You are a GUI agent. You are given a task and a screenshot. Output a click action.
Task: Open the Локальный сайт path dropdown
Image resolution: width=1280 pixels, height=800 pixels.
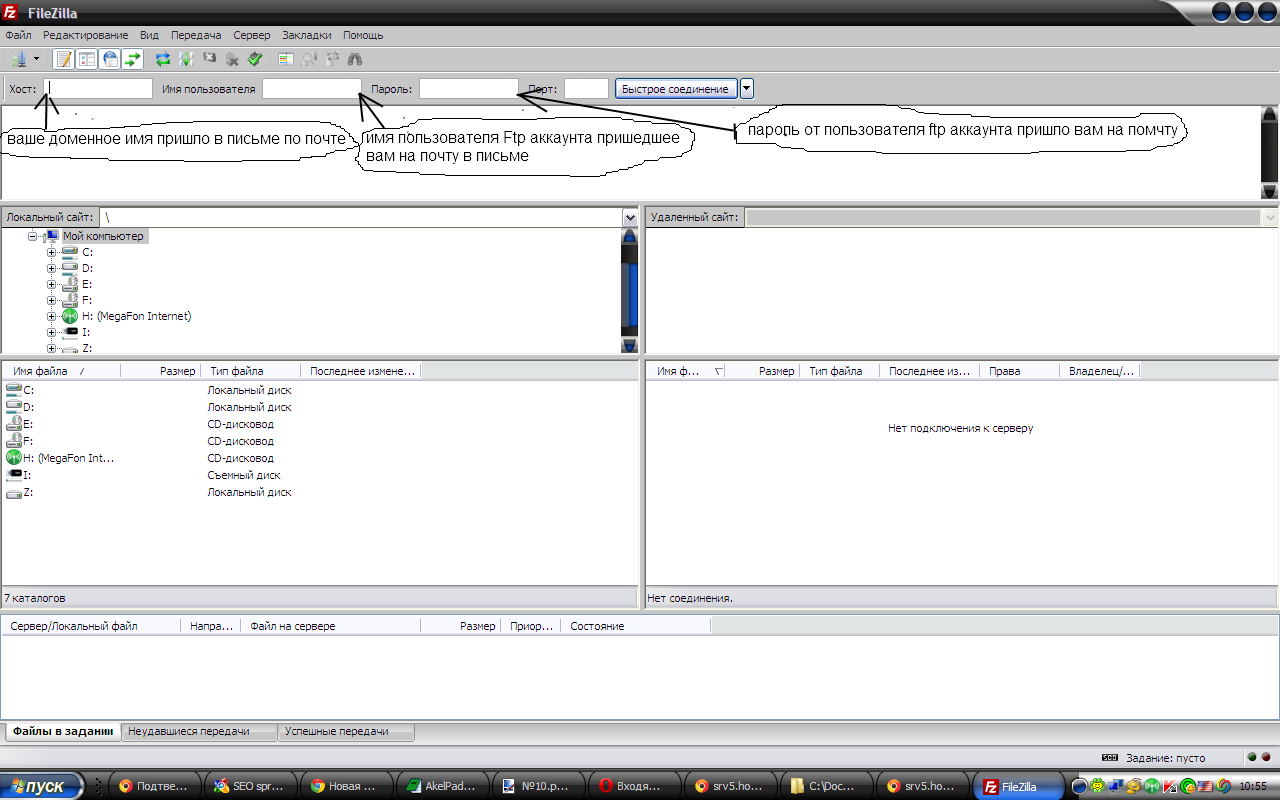click(630, 217)
